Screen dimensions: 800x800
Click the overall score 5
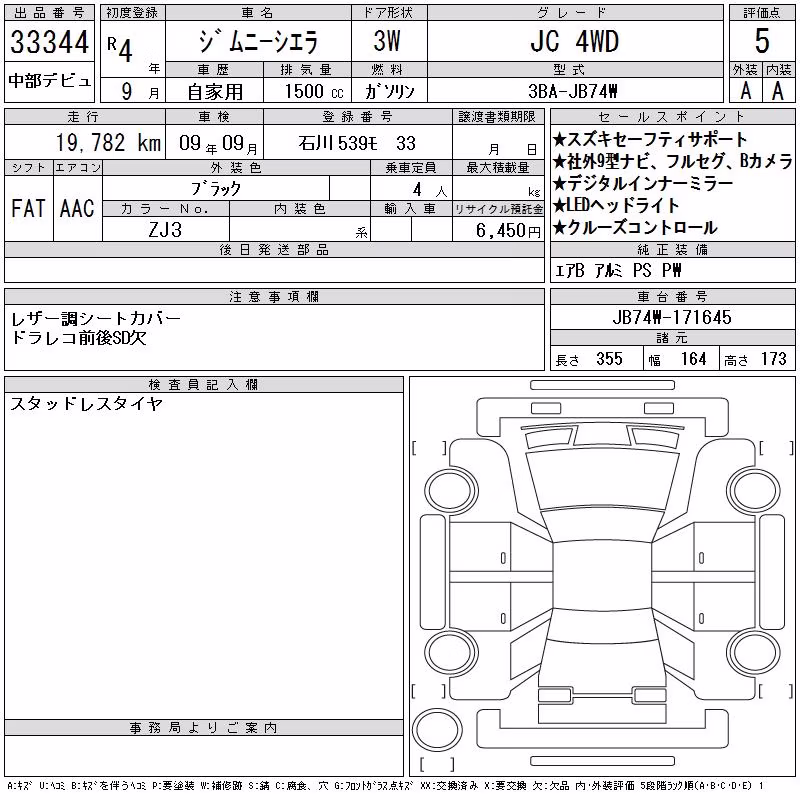pos(762,41)
